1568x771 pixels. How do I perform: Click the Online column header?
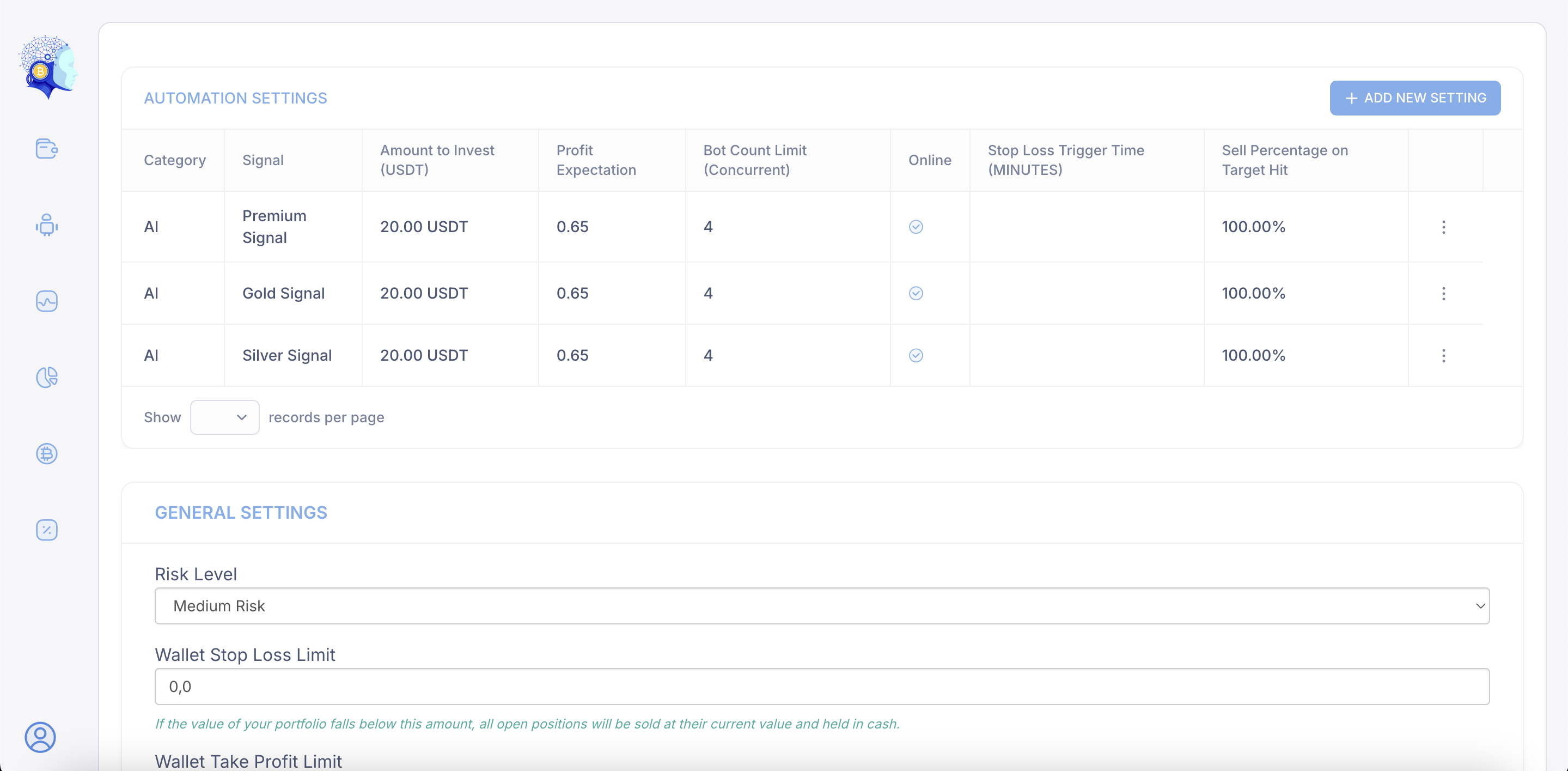[930, 160]
